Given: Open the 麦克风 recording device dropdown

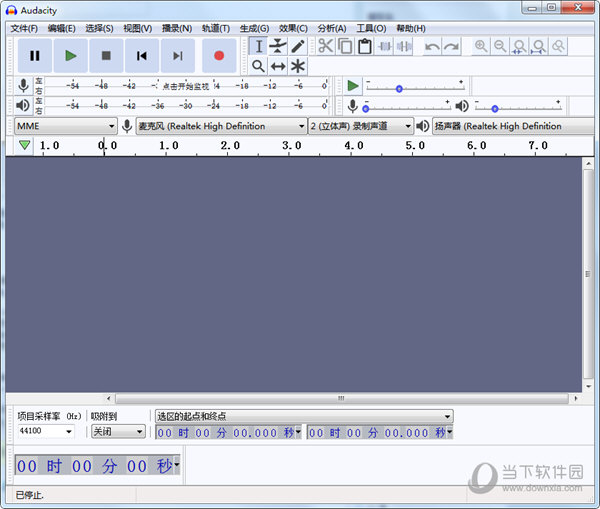Looking at the screenshot, I should 221,126.
